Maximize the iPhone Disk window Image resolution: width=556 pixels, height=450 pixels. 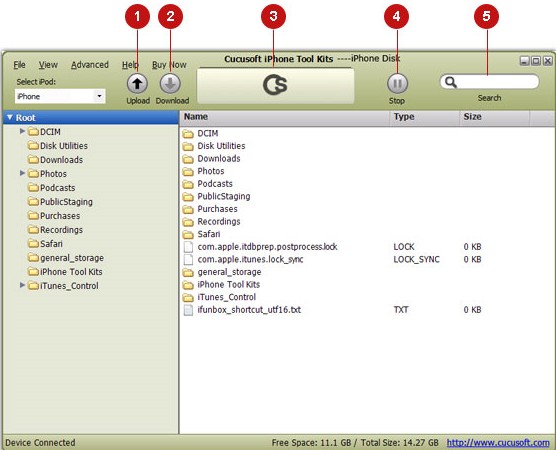(x=536, y=61)
